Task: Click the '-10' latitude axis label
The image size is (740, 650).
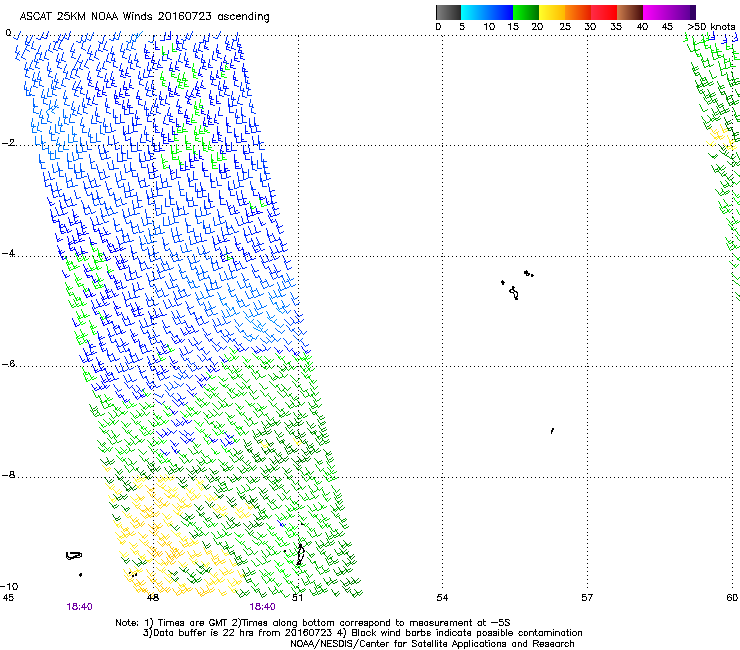Action: [x=9, y=587]
